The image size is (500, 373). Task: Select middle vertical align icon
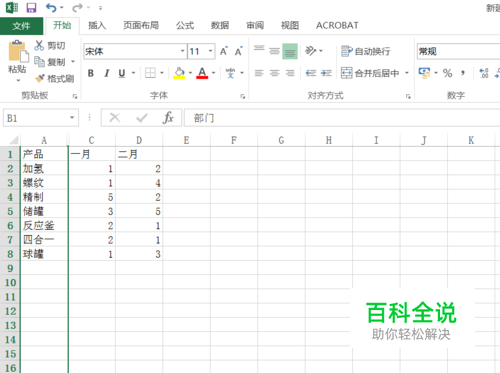pyautogui.click(x=274, y=51)
